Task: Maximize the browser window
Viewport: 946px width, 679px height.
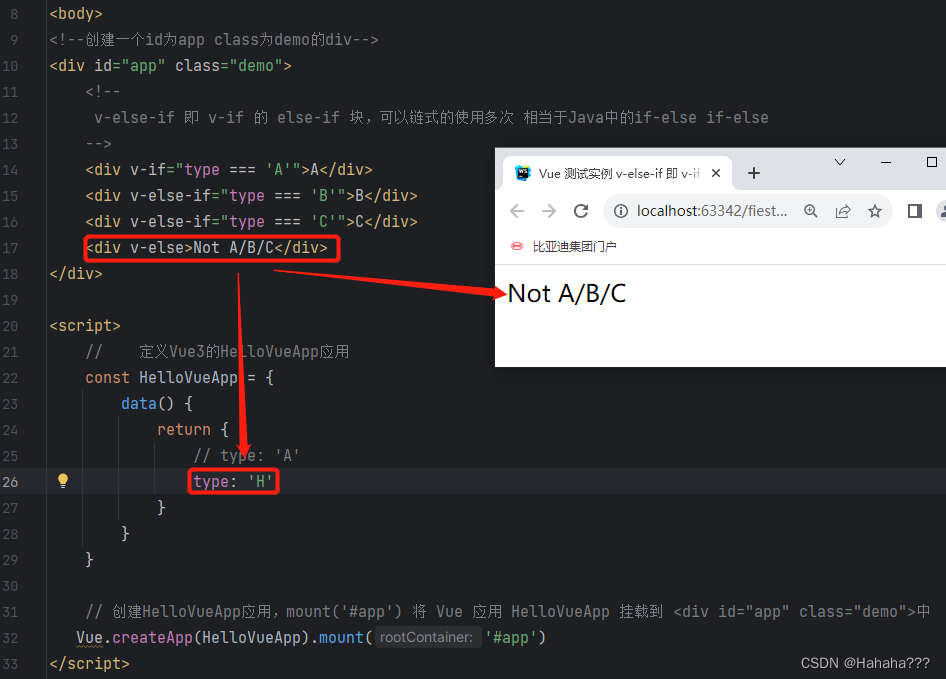Action: click(932, 162)
